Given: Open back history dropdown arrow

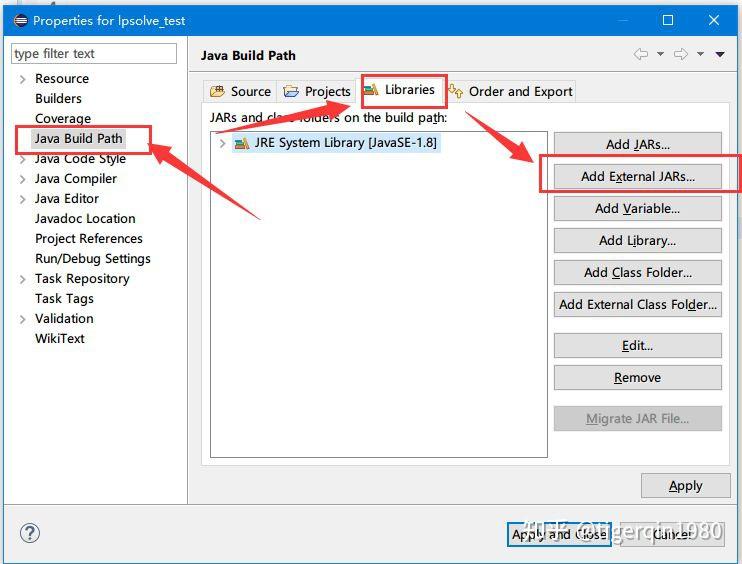Looking at the screenshot, I should [660, 54].
